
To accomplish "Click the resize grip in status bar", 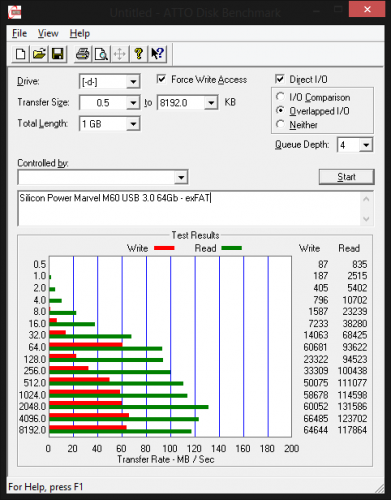I will 380,488.
